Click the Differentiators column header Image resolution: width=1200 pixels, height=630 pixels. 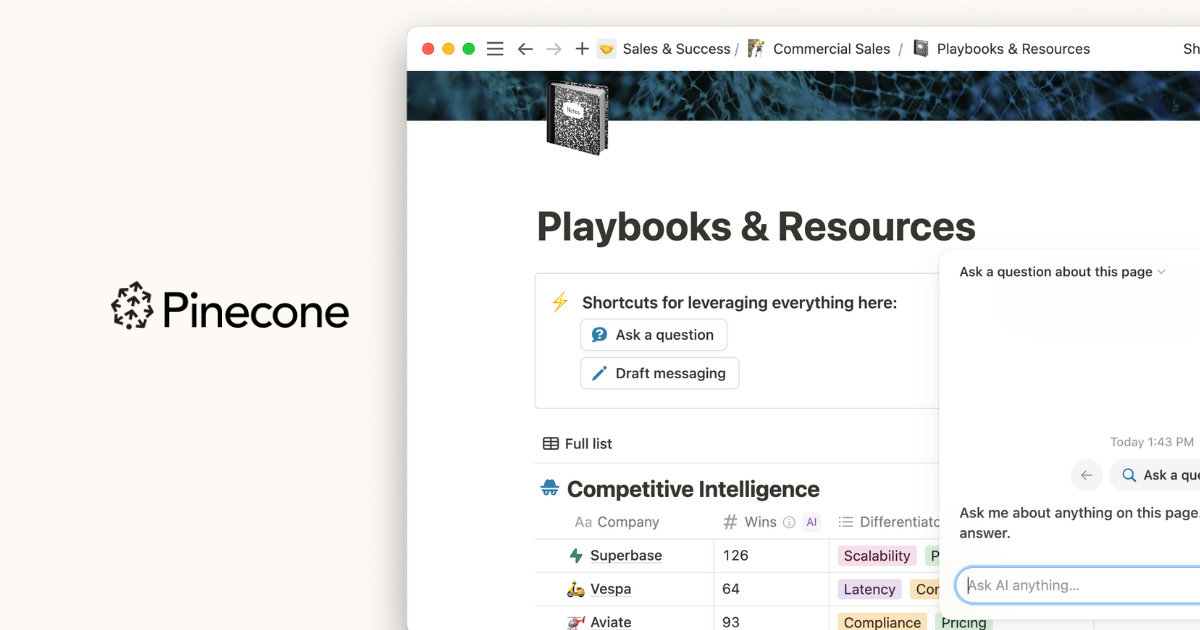(890, 522)
